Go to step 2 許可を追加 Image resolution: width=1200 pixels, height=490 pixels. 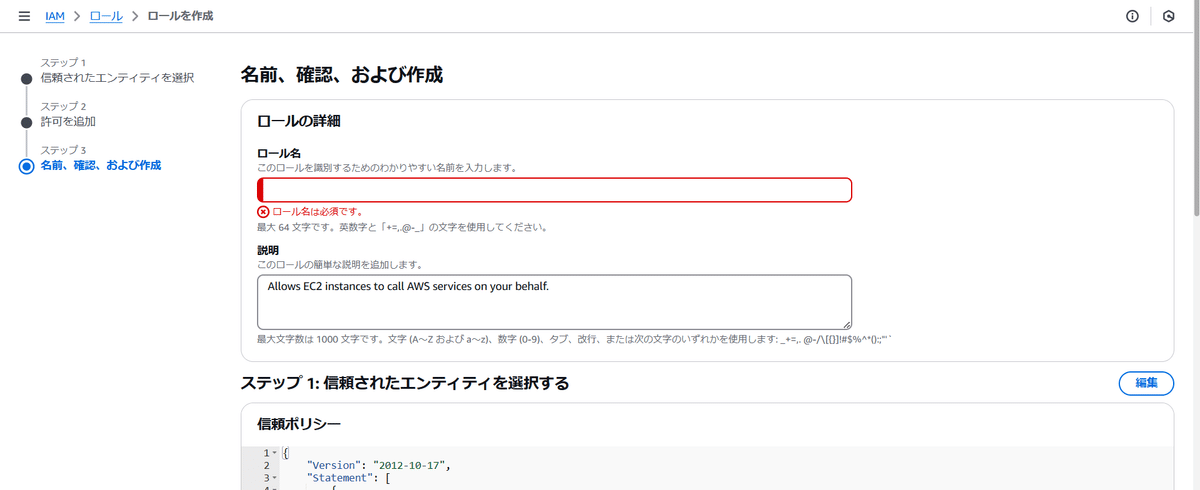tap(68, 121)
